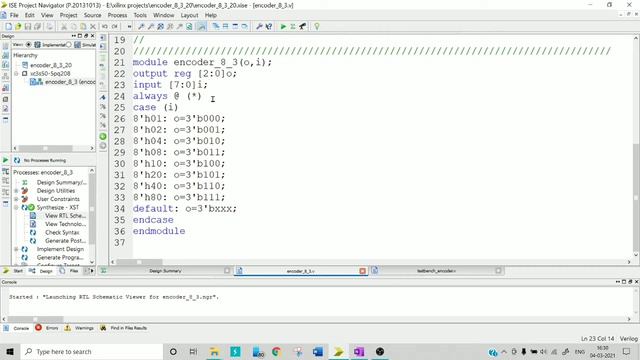Select encoder_8_3_20 in Hierarchy
The image size is (640, 360).
51,65
